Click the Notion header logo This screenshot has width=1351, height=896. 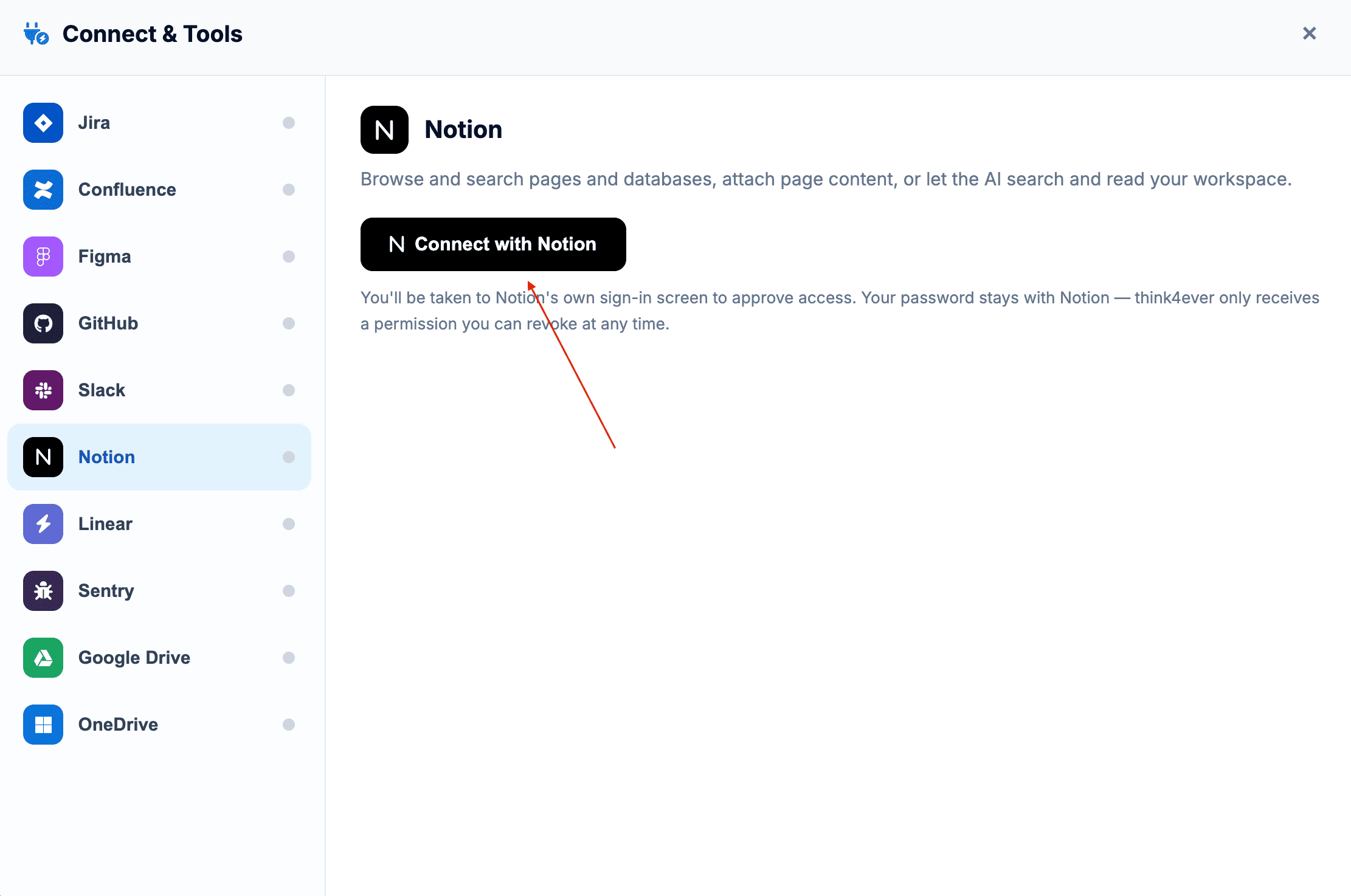pyautogui.click(x=384, y=129)
